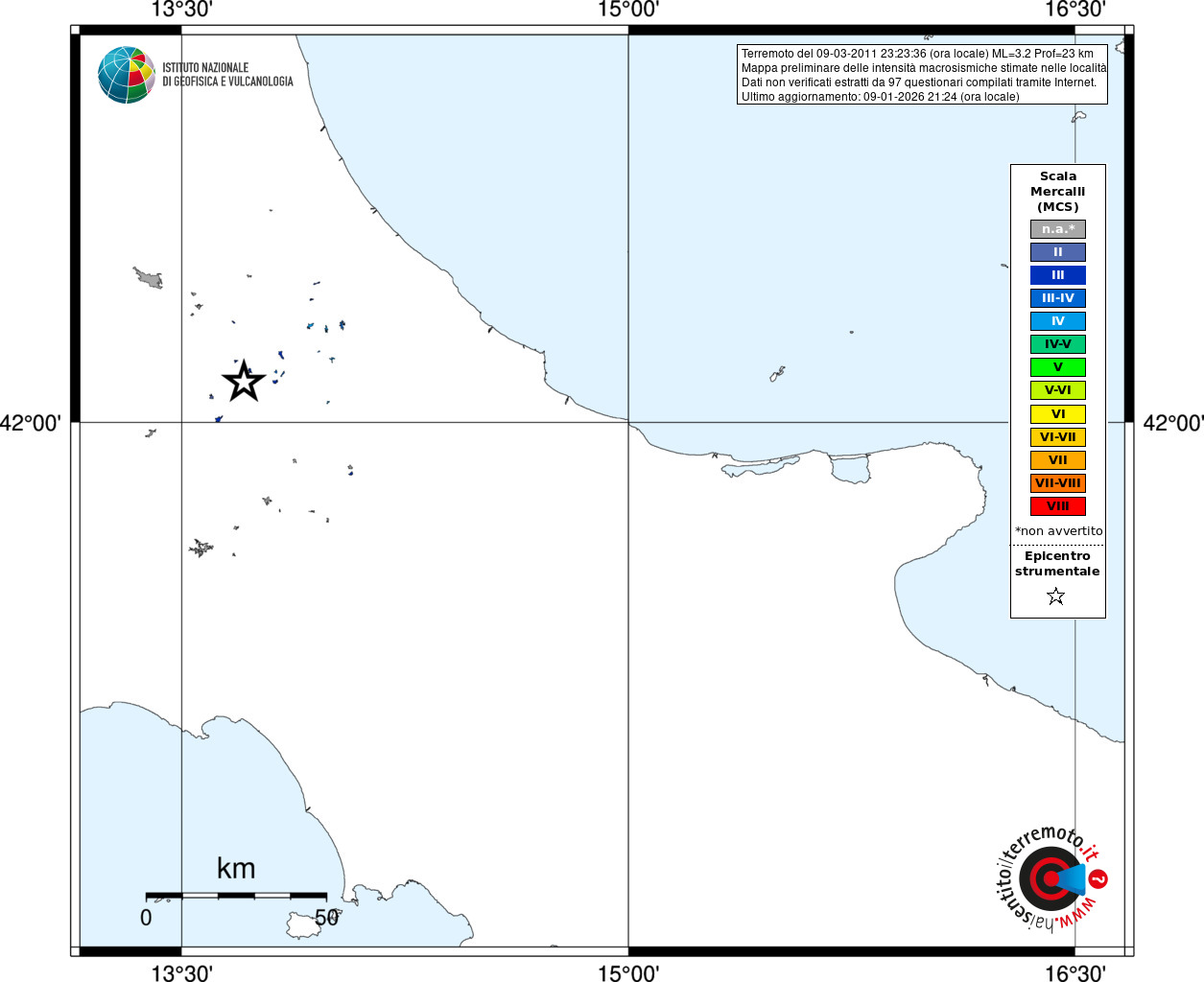Viewport: 1204px width, 982px height.
Task: Click the bottom 16°30' longitude label
Action: point(1075,973)
